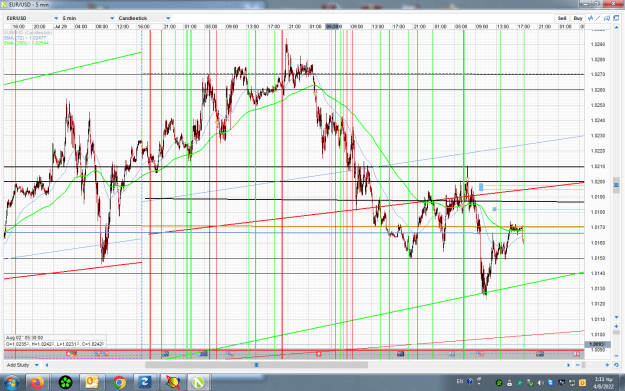Open the planet globe taskbar app
This screenshot has width=625, height=391.
pyautogui.click(x=173, y=383)
